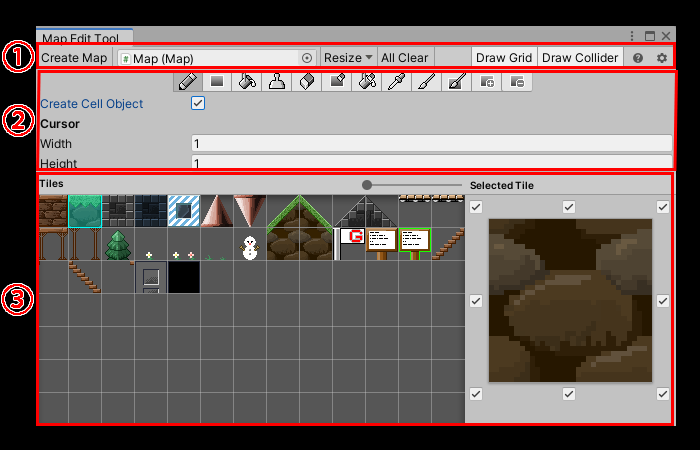Click the Create Map button
The image size is (700, 450).
74,58
